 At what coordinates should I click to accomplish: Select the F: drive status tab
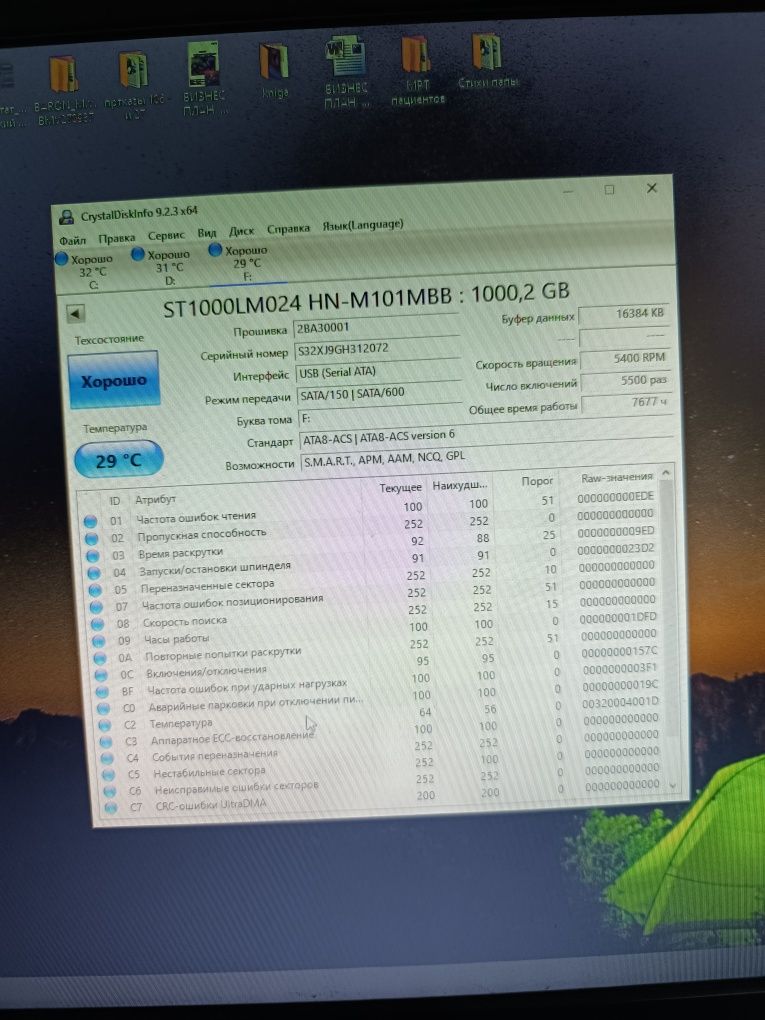239,262
